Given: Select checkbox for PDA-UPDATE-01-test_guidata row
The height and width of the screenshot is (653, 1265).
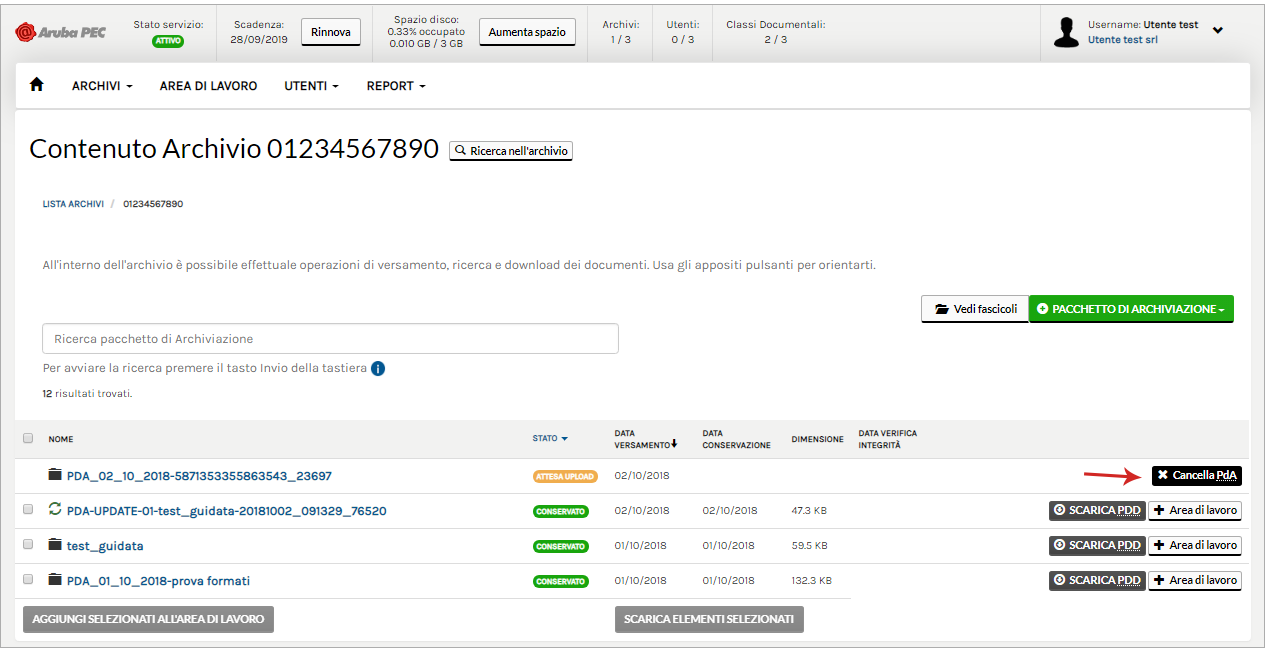Looking at the screenshot, I should [28, 510].
